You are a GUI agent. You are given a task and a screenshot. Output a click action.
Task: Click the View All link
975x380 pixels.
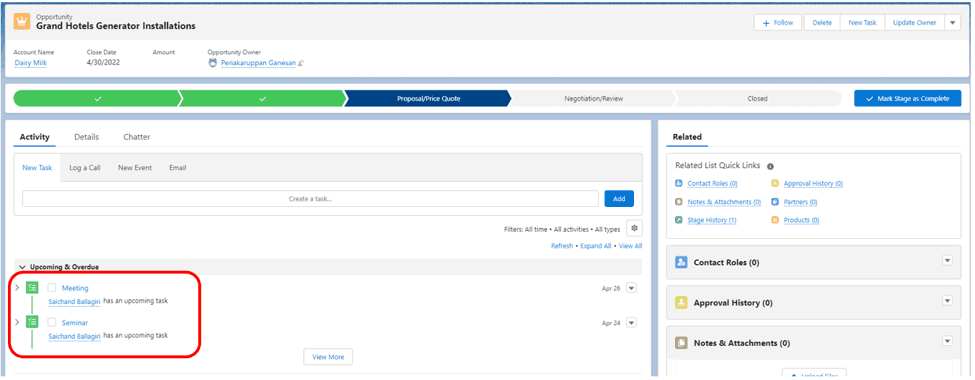pos(630,246)
